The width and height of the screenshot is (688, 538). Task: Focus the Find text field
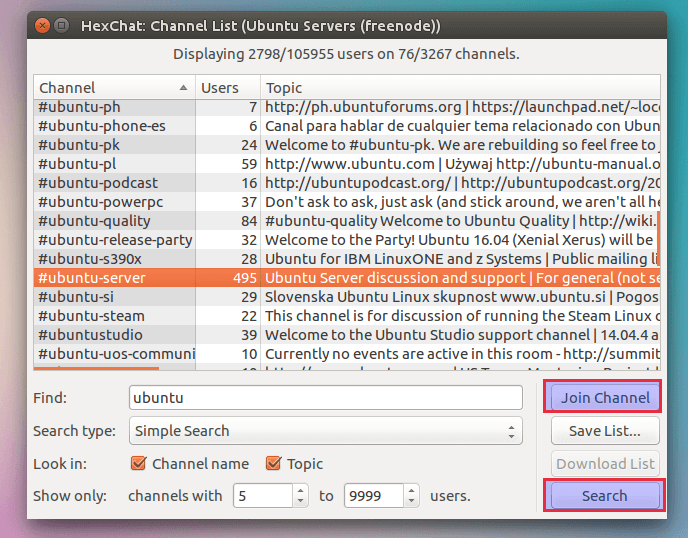(325, 398)
